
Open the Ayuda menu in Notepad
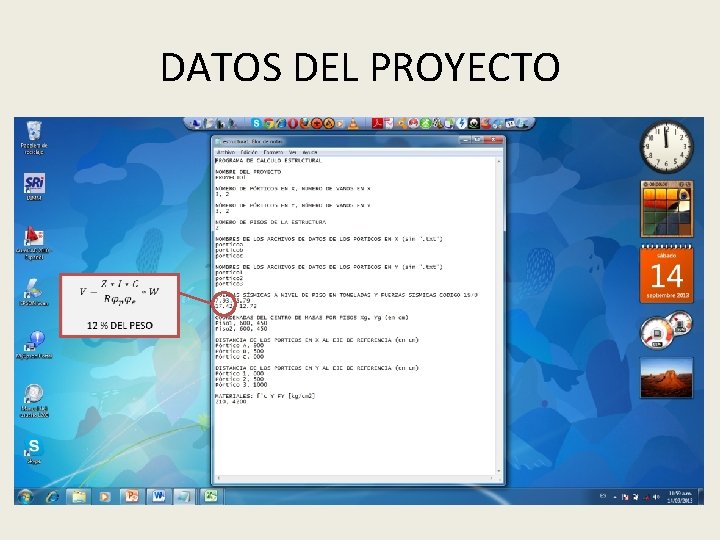pyautogui.click(x=309, y=152)
